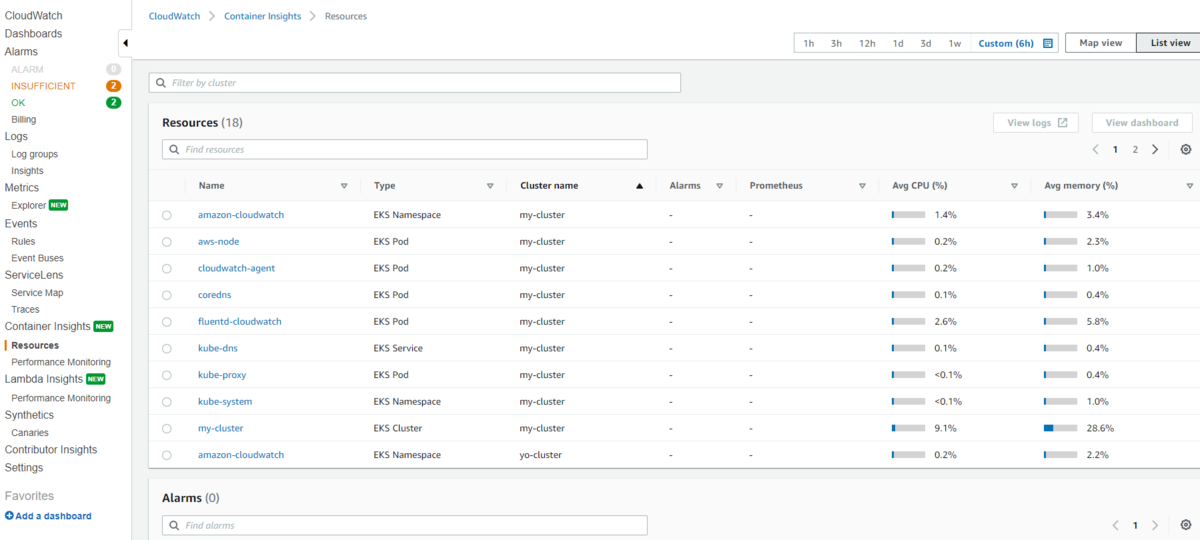The image size is (1200, 540).
Task: Select the cloudwatch-agent row radio button
Action: point(166,268)
